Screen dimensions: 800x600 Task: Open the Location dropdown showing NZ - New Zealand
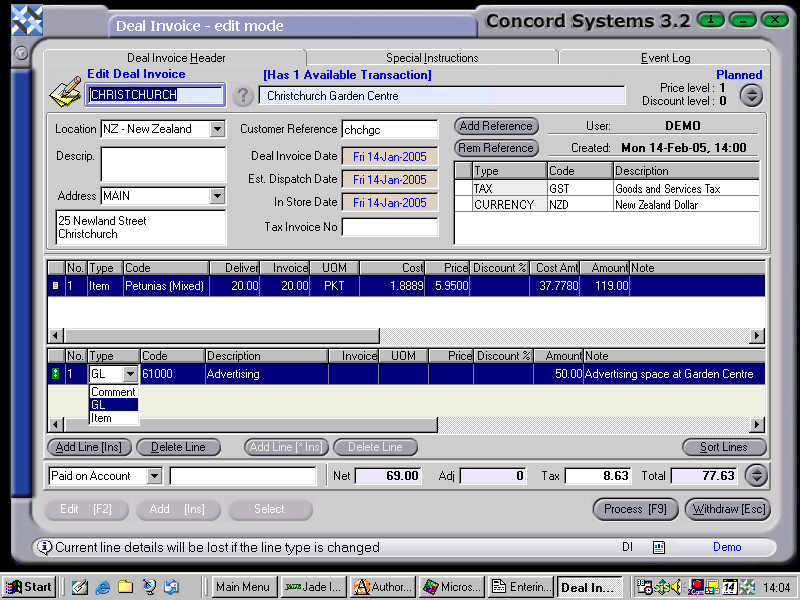click(218, 129)
